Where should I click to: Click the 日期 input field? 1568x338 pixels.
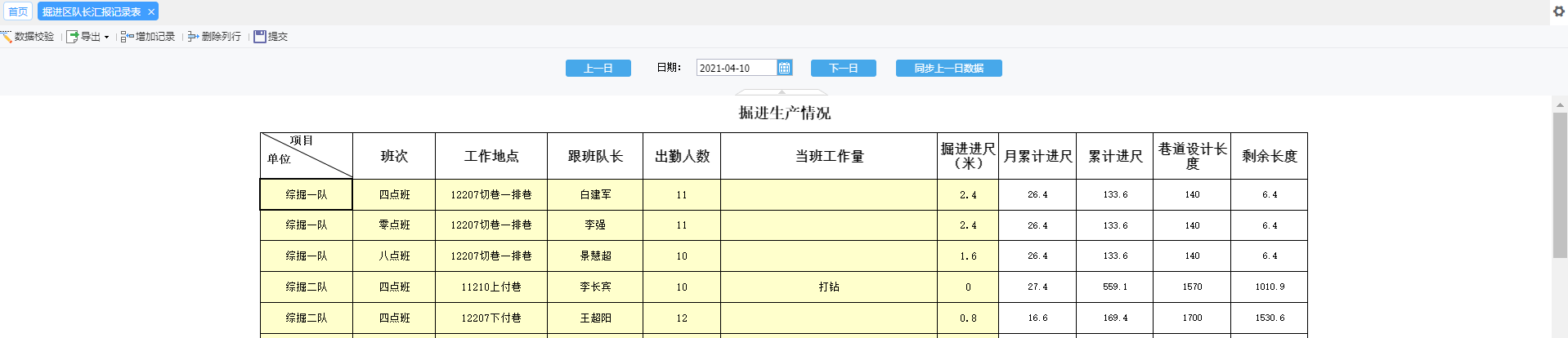(737, 68)
